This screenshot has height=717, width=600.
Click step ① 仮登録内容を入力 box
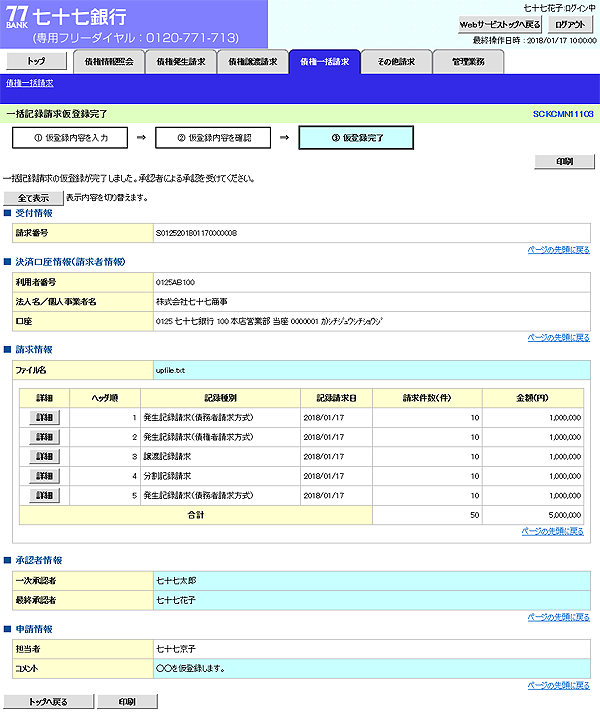coord(70,138)
